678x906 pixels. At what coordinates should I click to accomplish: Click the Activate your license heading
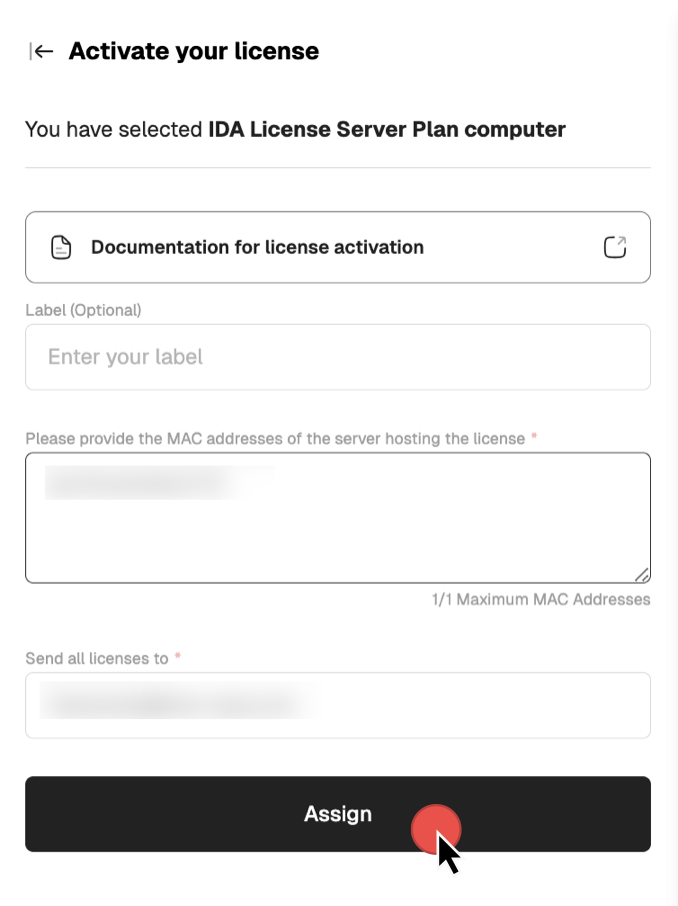[193, 52]
